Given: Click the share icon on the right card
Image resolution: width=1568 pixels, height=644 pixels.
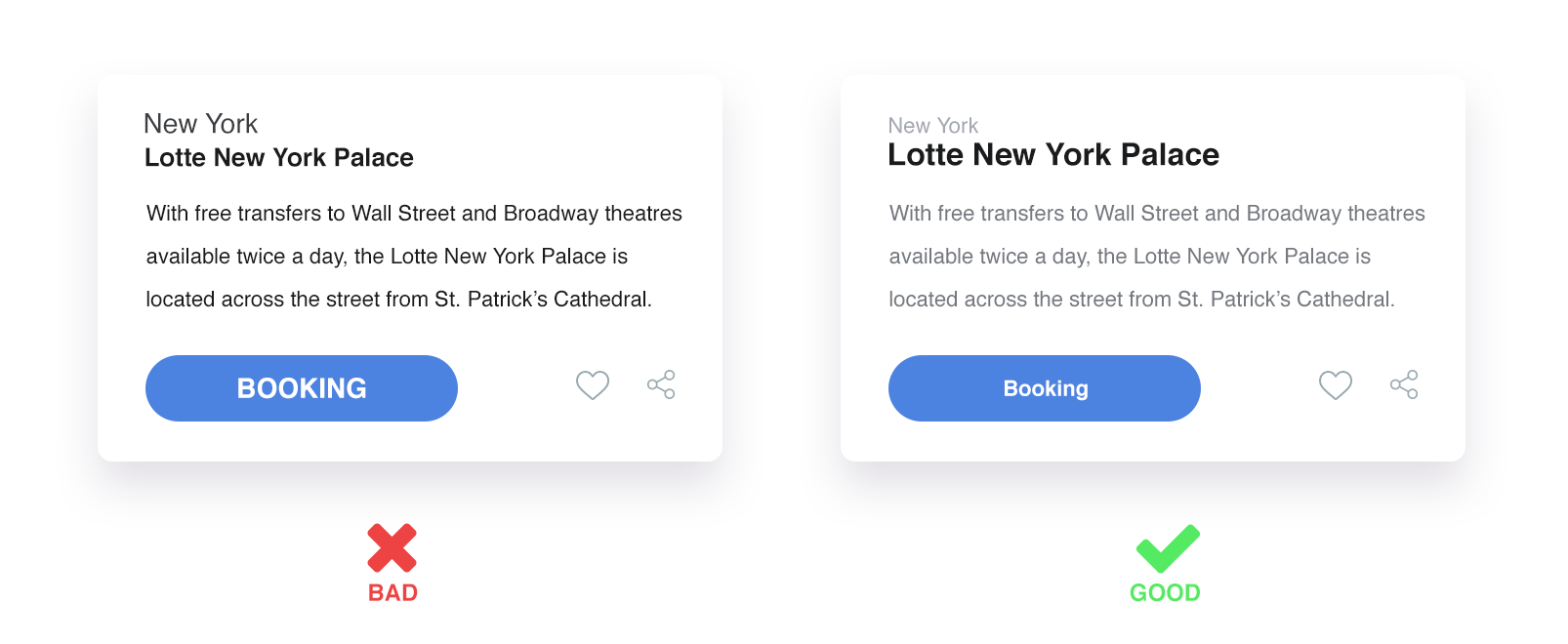Looking at the screenshot, I should (x=1404, y=384).
